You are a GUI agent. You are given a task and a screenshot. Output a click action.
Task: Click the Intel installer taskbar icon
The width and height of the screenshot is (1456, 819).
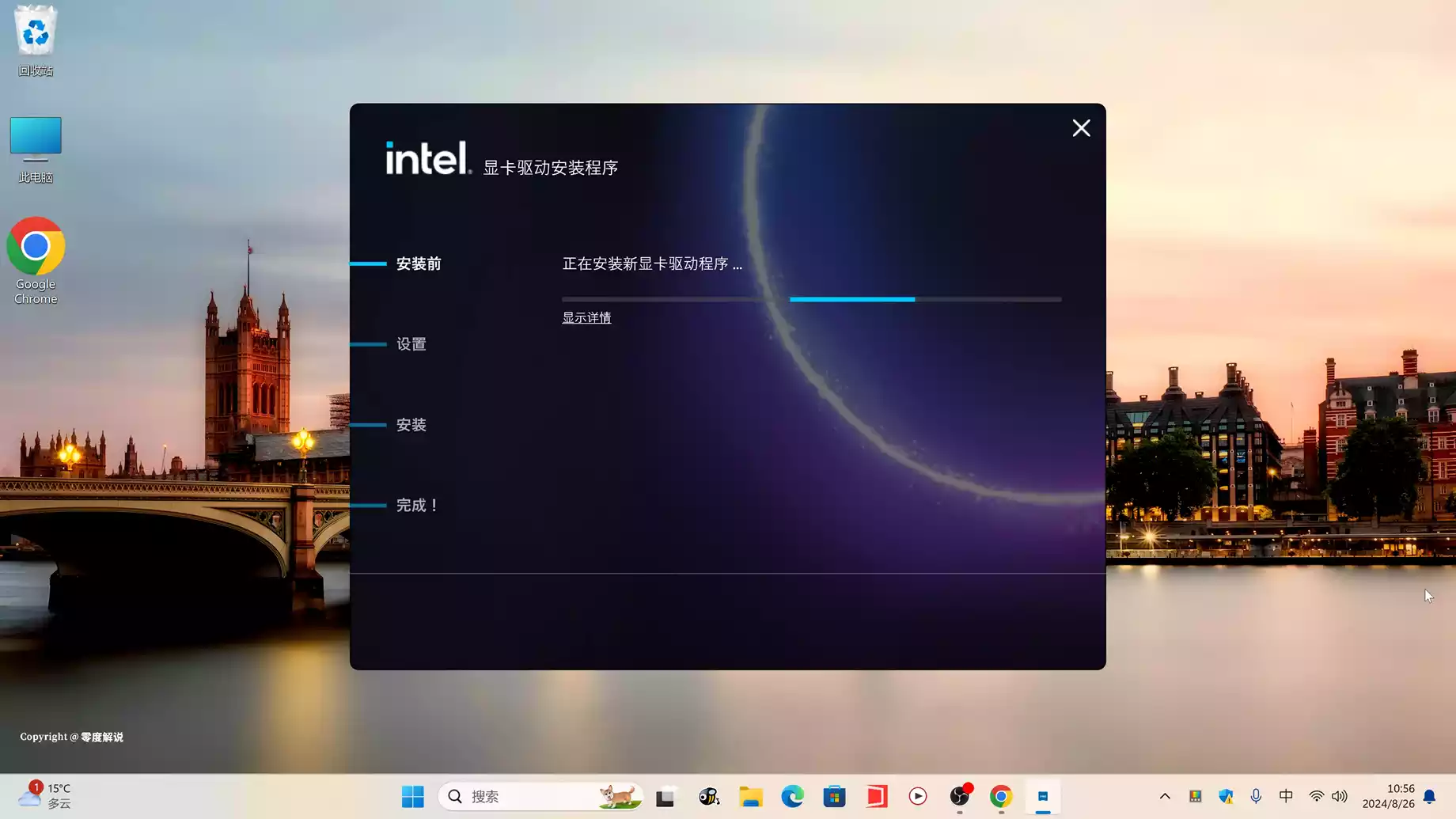1043,796
